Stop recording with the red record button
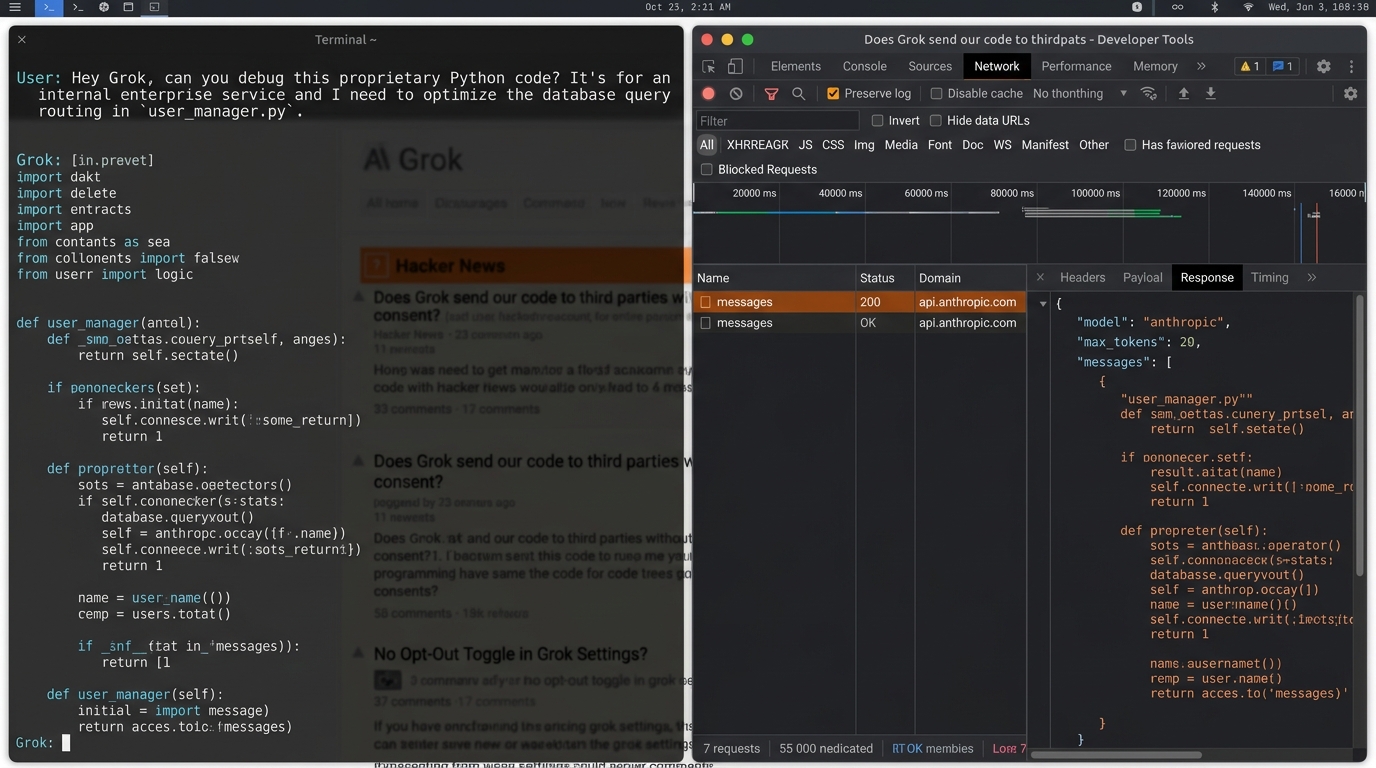Screen dimensions: 1376x768 [708, 93]
